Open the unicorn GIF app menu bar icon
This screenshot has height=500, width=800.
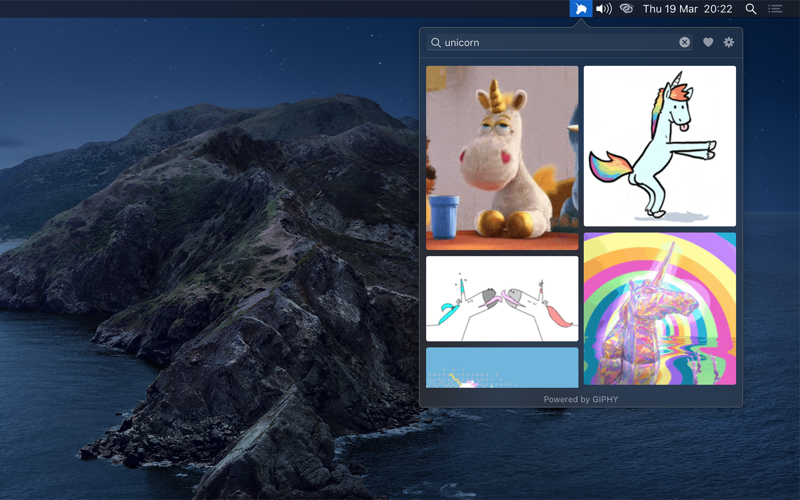pyautogui.click(x=581, y=9)
